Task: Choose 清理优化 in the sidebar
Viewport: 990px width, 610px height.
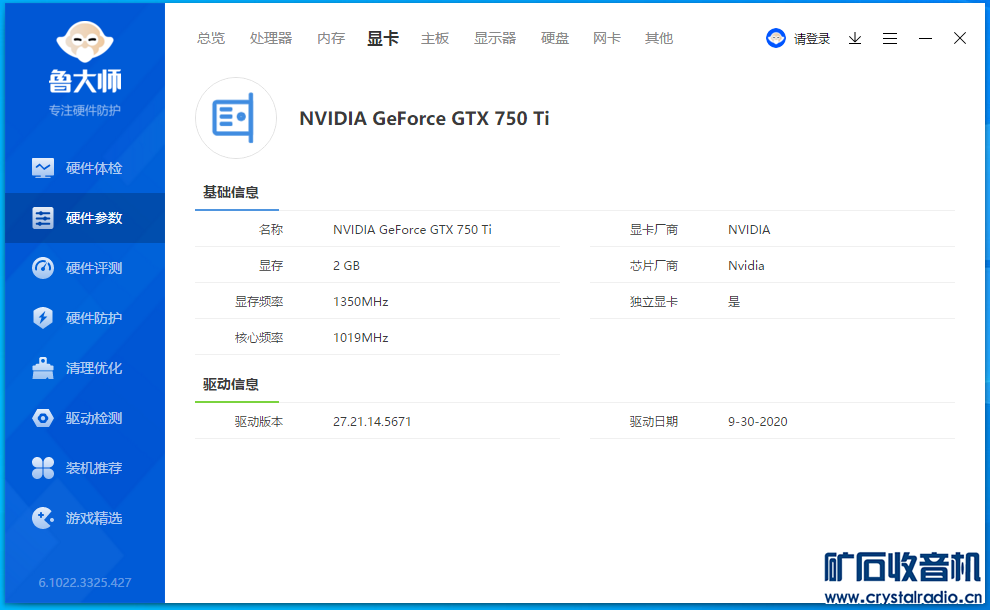Action: (x=94, y=368)
